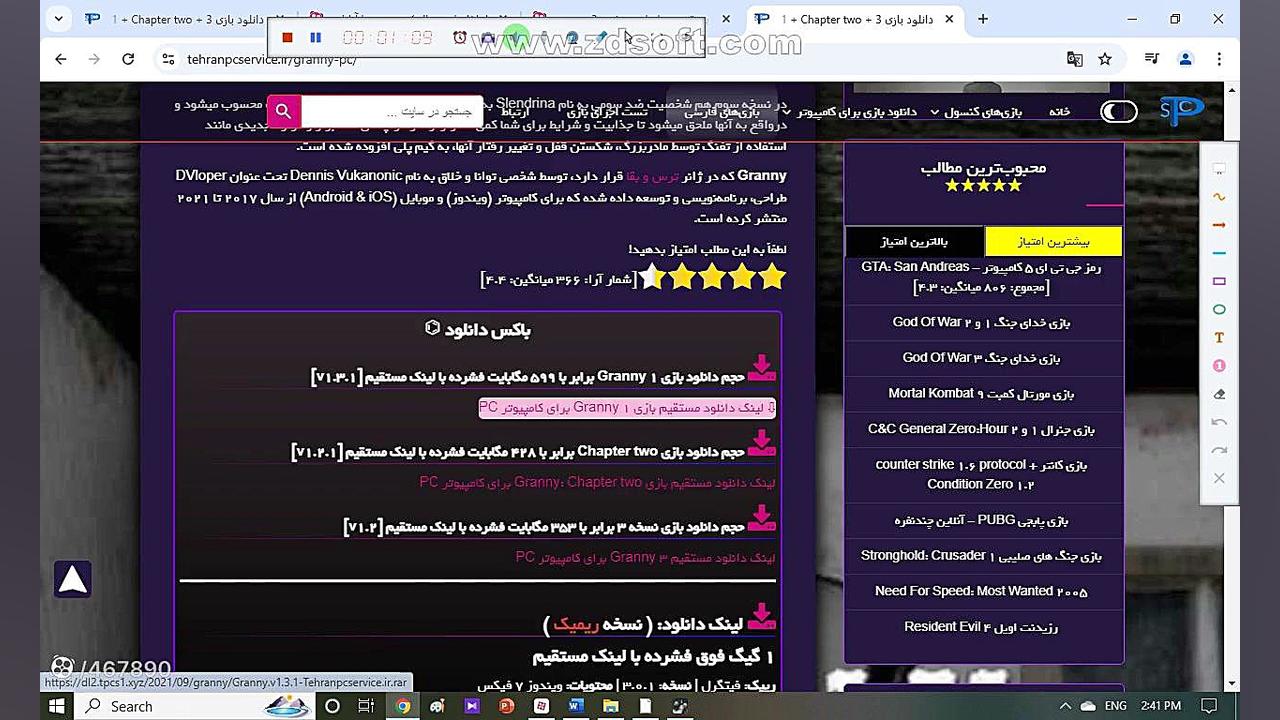Select the text annotation tool
Viewport: 1280px width, 720px height.
pyautogui.click(x=1218, y=336)
